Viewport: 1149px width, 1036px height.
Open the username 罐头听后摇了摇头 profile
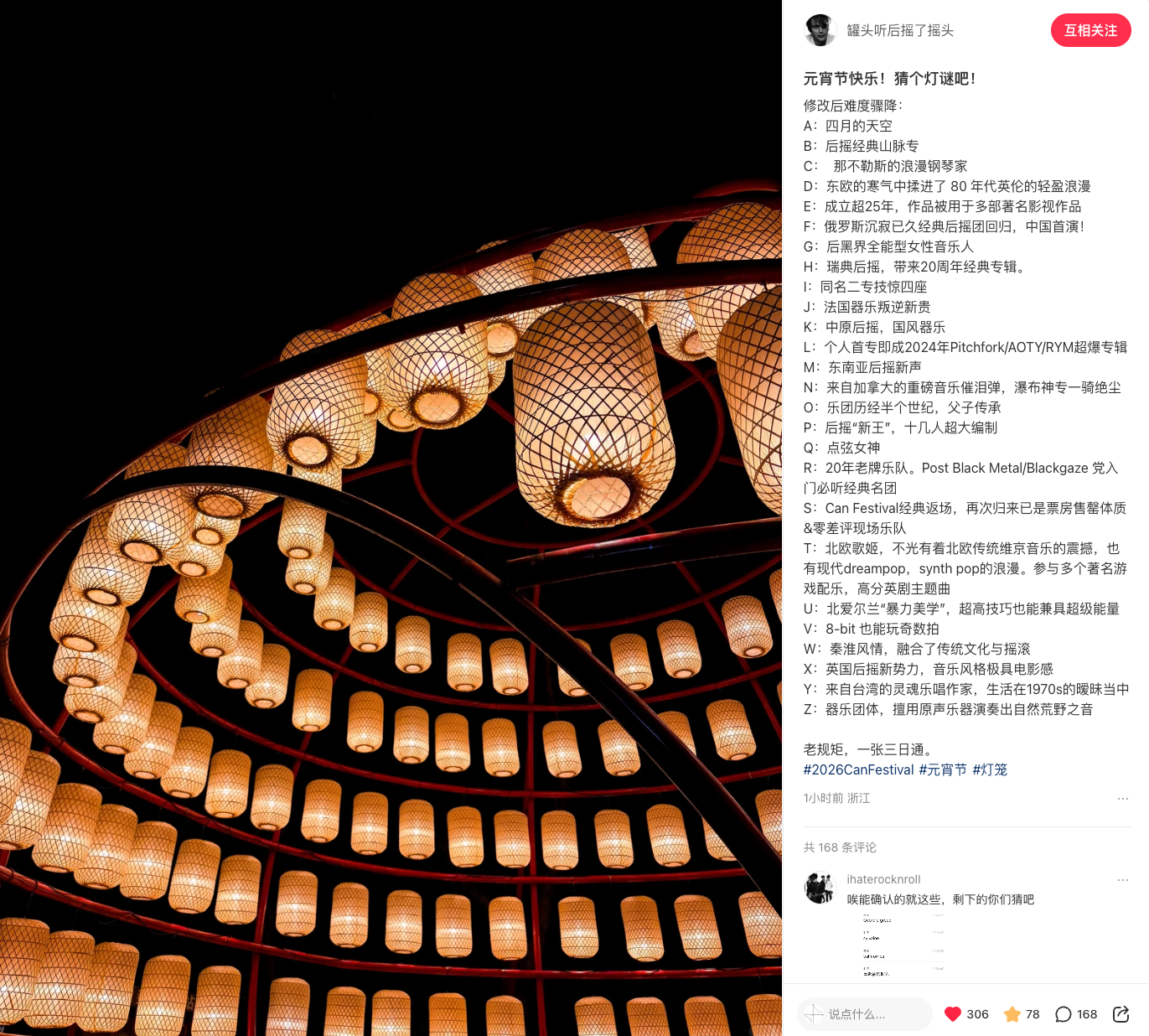click(x=900, y=30)
